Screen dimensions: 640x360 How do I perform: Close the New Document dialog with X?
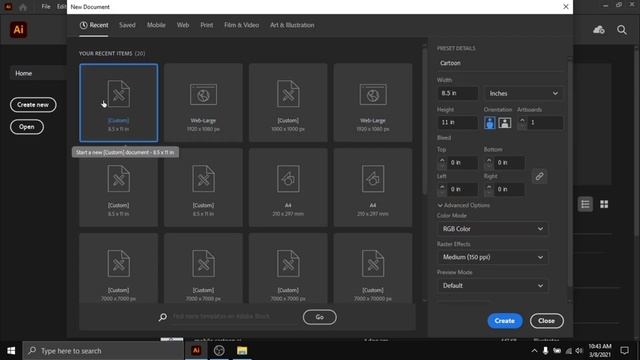(566, 7)
